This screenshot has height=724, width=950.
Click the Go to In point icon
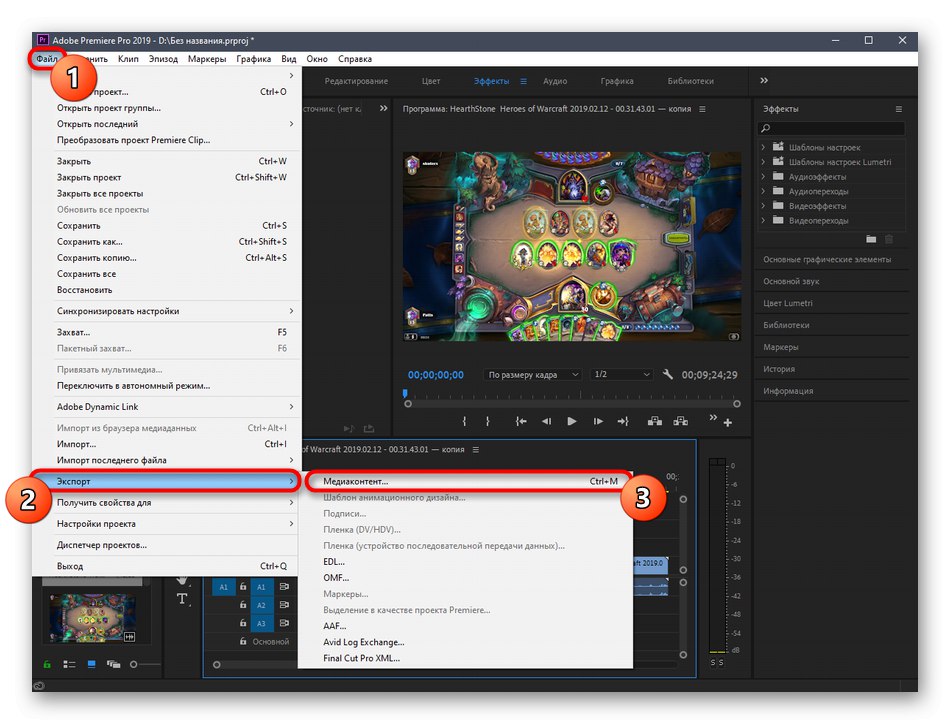point(521,422)
